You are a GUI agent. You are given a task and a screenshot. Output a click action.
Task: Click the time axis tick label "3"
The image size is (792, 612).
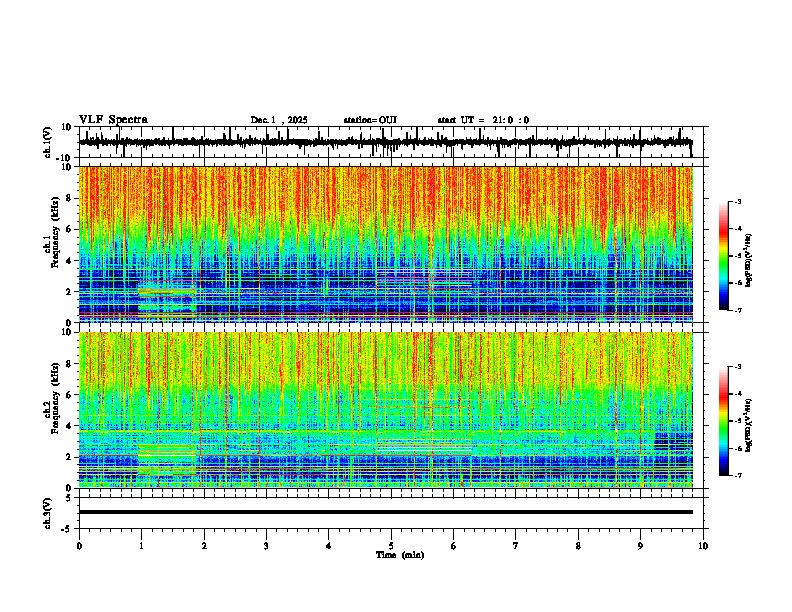coord(266,546)
